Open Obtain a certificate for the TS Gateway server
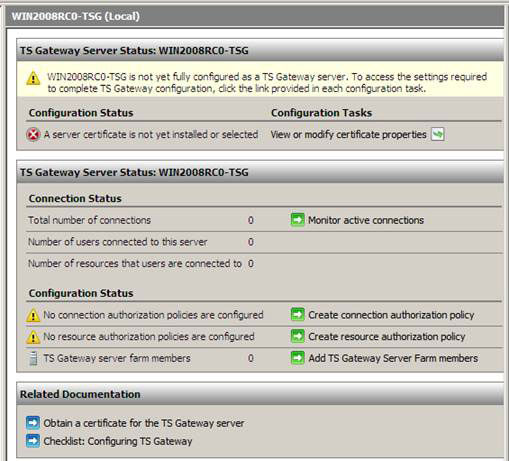Screen dimensions: 509x461 pos(144,423)
